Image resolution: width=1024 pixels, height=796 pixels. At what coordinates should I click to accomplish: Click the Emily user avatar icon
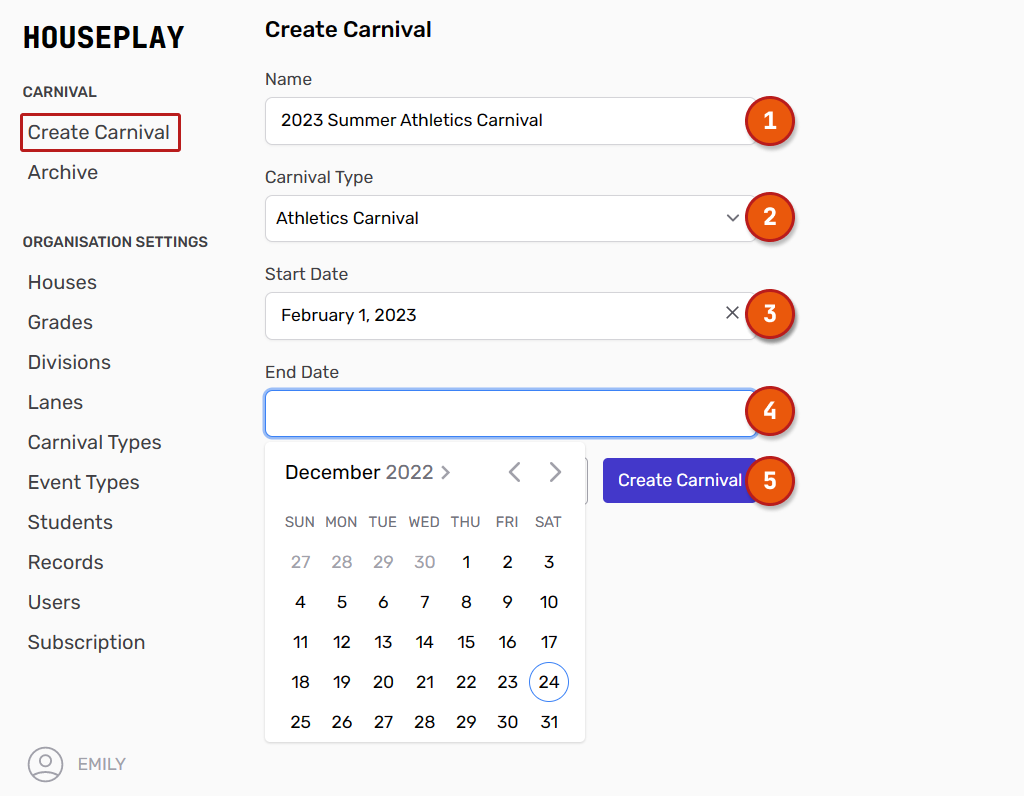tap(45, 764)
